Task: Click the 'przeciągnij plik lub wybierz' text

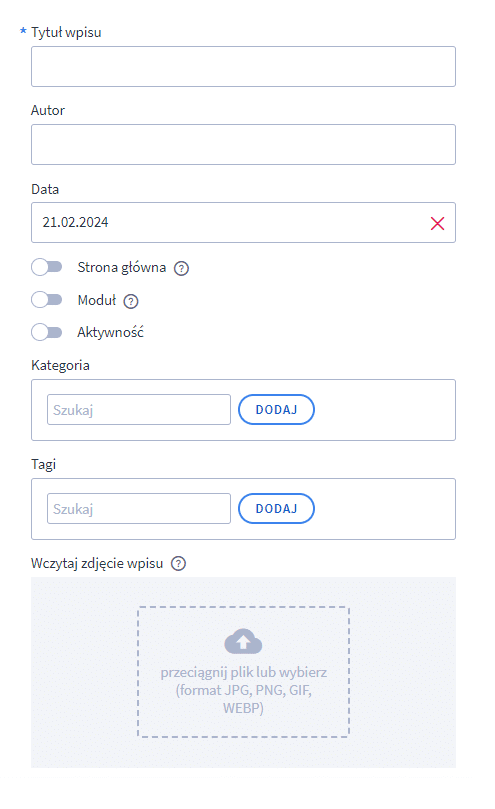Action: 244,672
